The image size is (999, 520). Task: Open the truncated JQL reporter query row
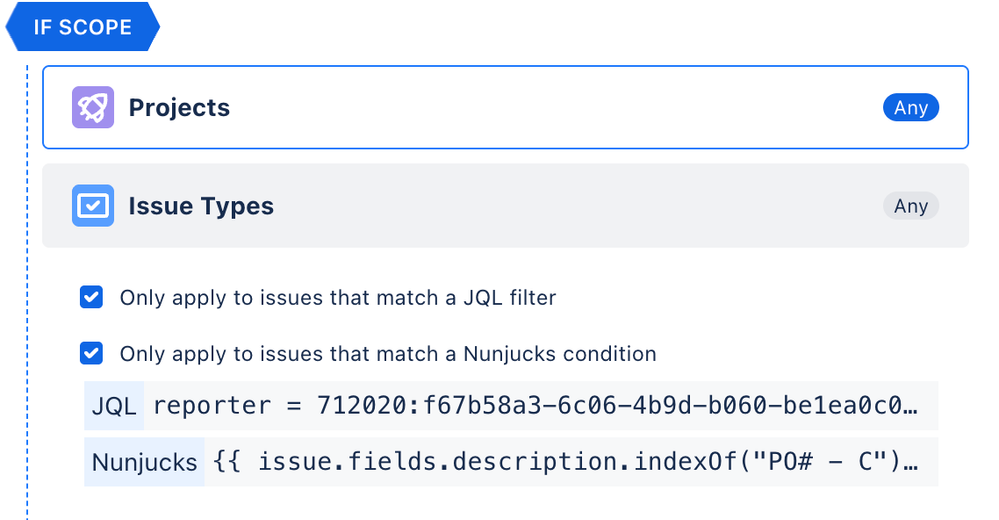[511, 406]
